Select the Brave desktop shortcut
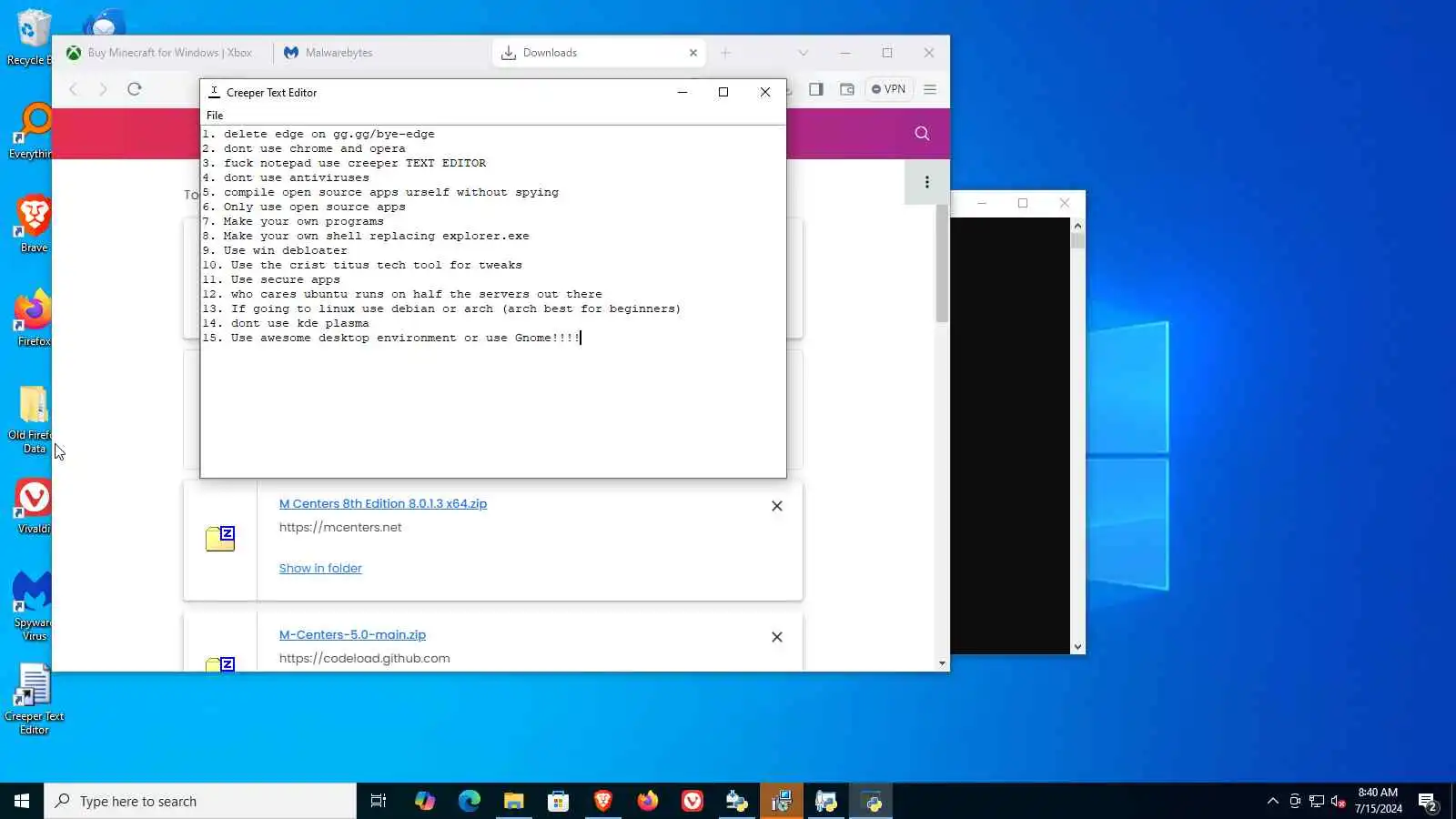The image size is (1456, 819). pyautogui.click(x=34, y=224)
